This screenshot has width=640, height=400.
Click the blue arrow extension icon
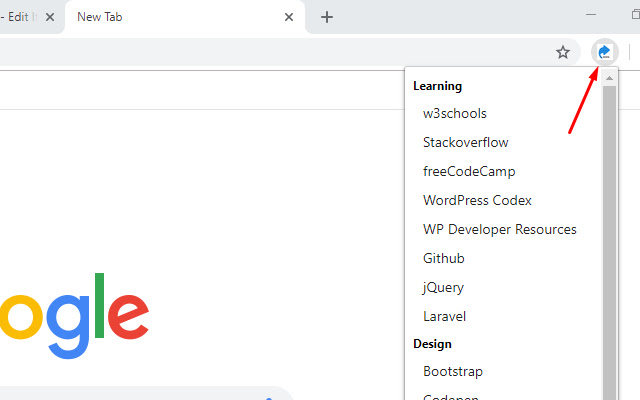click(x=604, y=52)
